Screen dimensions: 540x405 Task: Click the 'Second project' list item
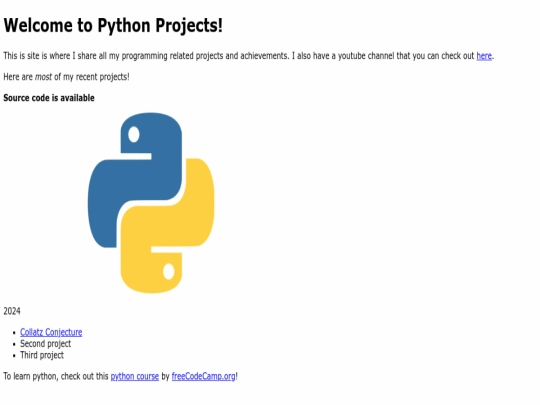[45, 344]
